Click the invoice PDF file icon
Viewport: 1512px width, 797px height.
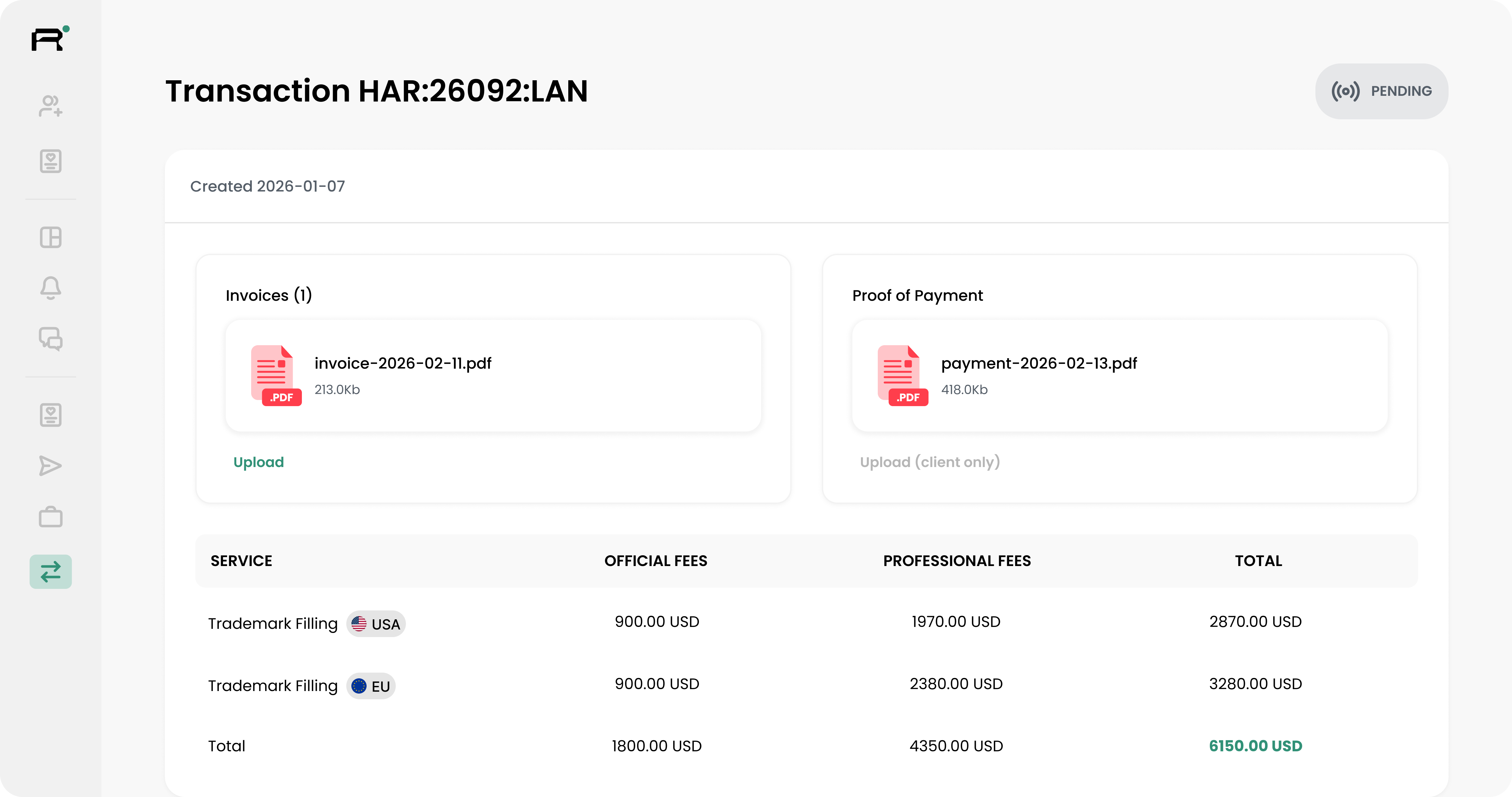275,375
